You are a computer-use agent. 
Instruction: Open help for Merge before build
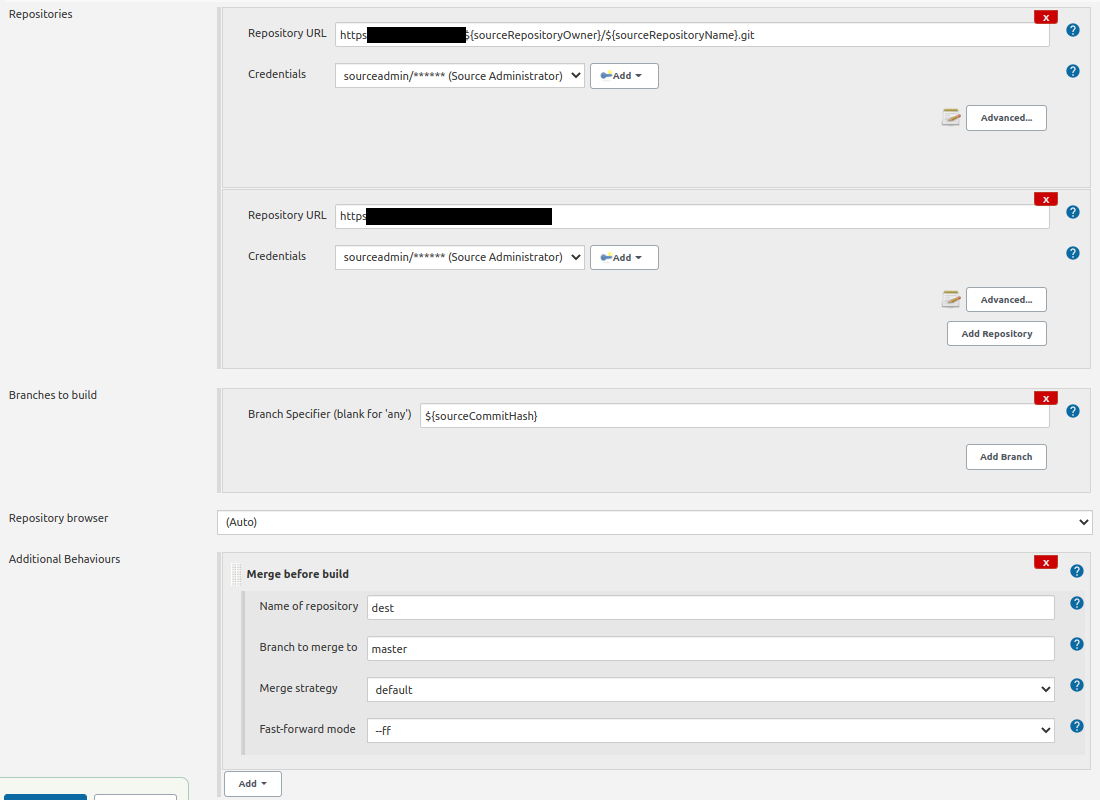(x=1077, y=571)
